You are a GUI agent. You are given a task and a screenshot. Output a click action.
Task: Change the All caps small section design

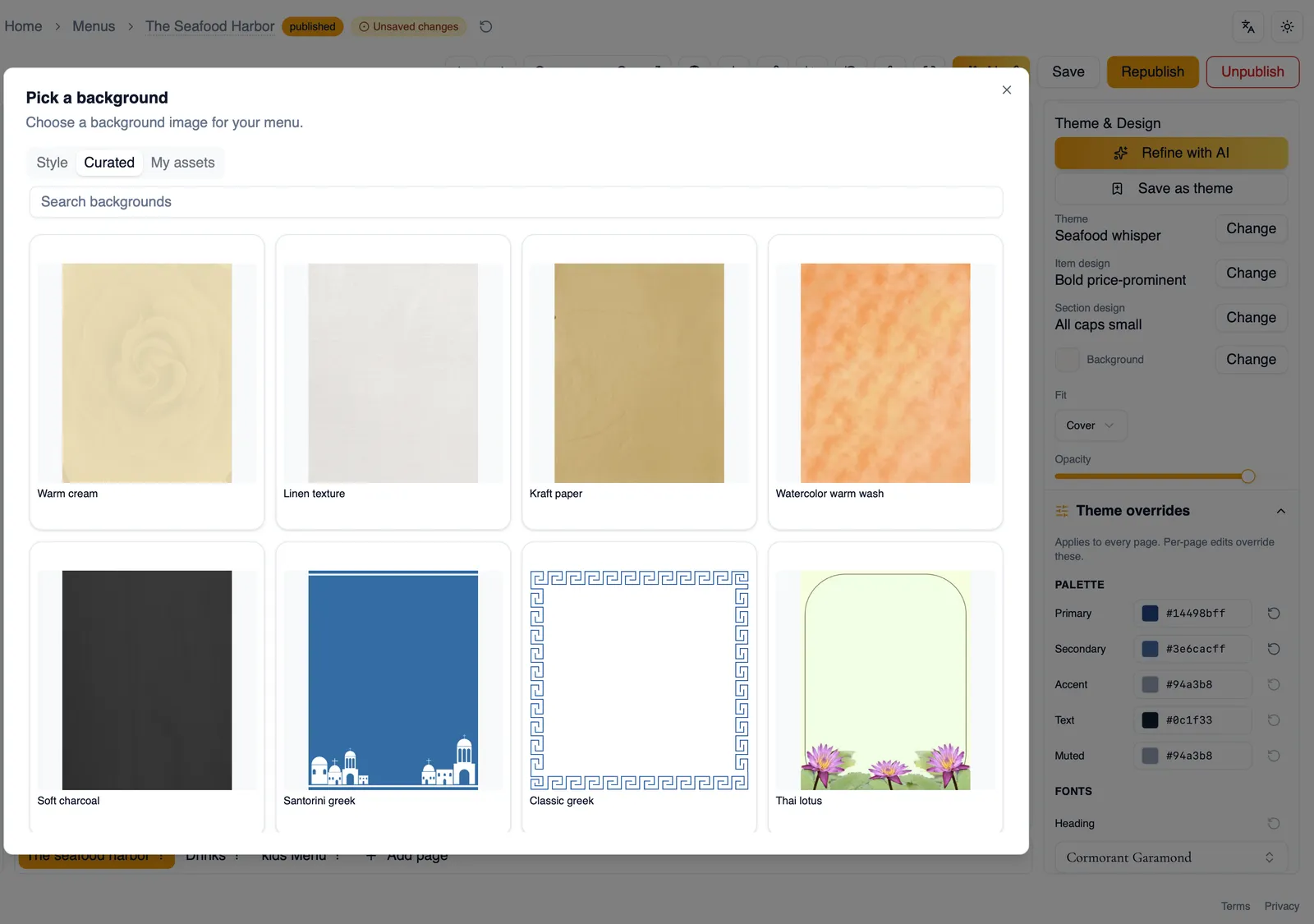point(1251,317)
